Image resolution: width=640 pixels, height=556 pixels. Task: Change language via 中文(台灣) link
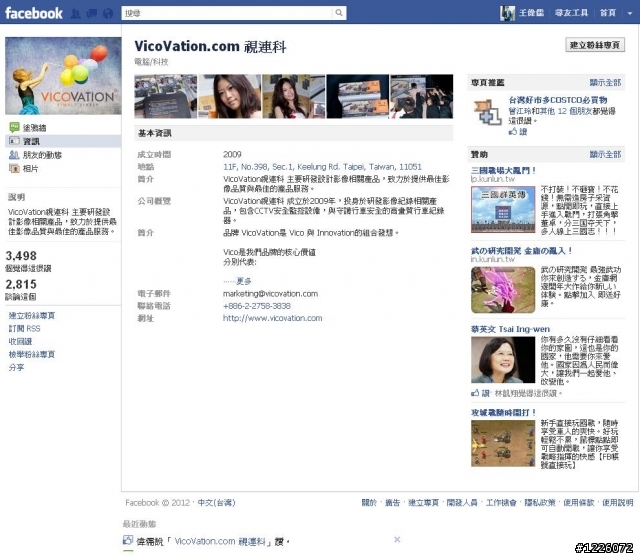pyautogui.click(x=216, y=503)
